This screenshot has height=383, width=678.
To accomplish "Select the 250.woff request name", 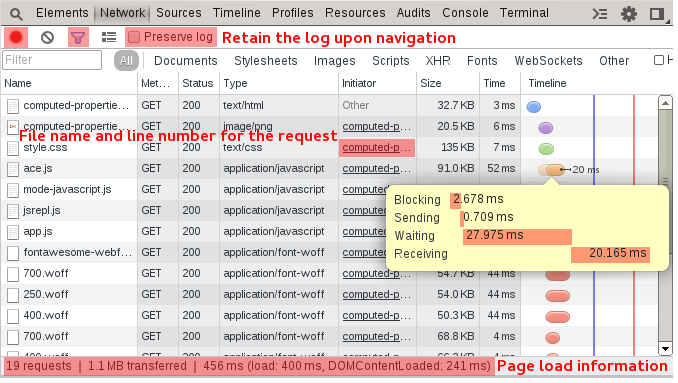I will [x=46, y=295].
